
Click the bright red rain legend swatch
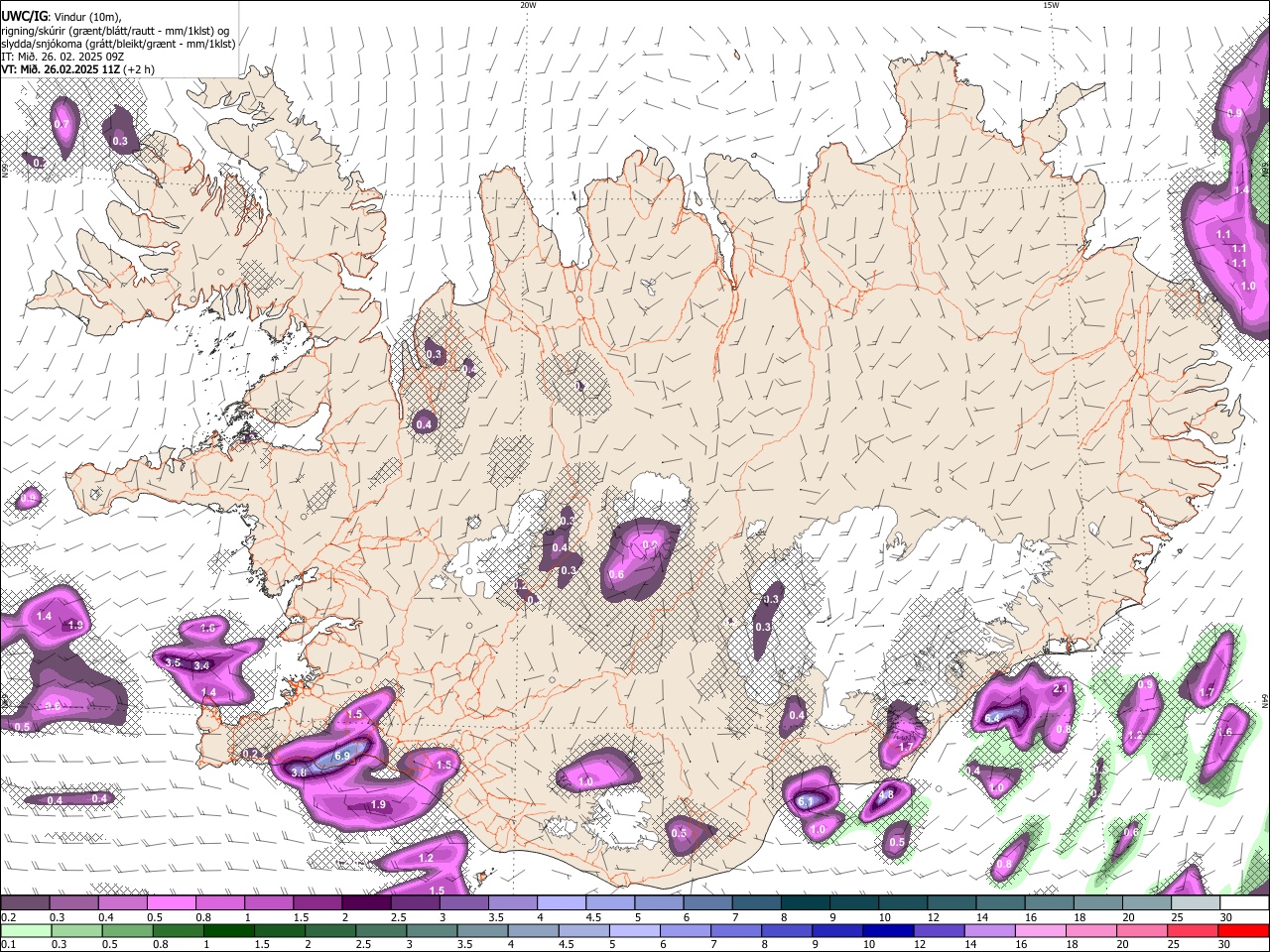click(x=1244, y=930)
